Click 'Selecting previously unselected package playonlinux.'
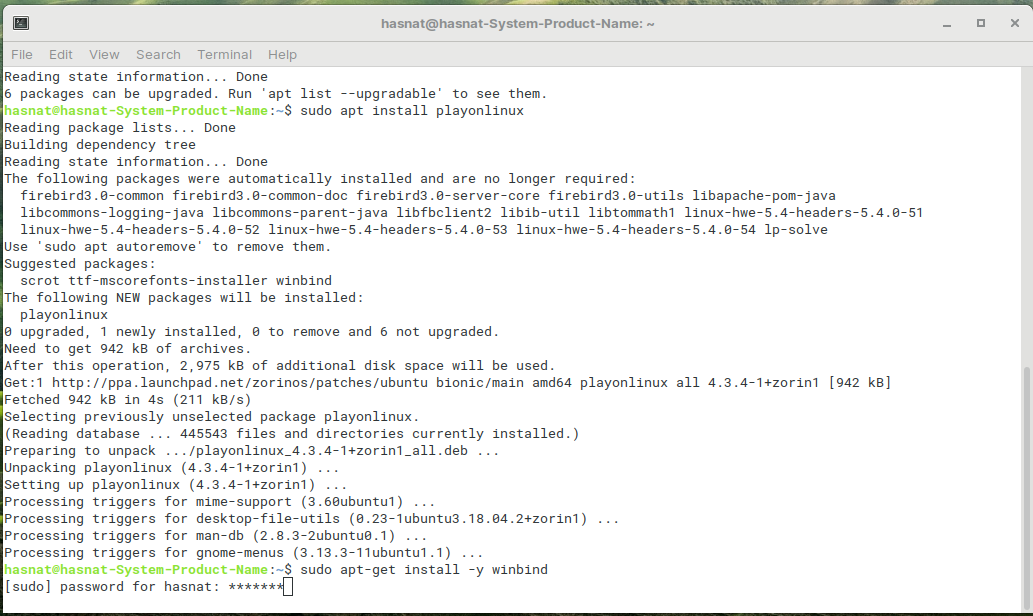Image resolution: width=1033 pixels, height=616 pixels. click(211, 417)
